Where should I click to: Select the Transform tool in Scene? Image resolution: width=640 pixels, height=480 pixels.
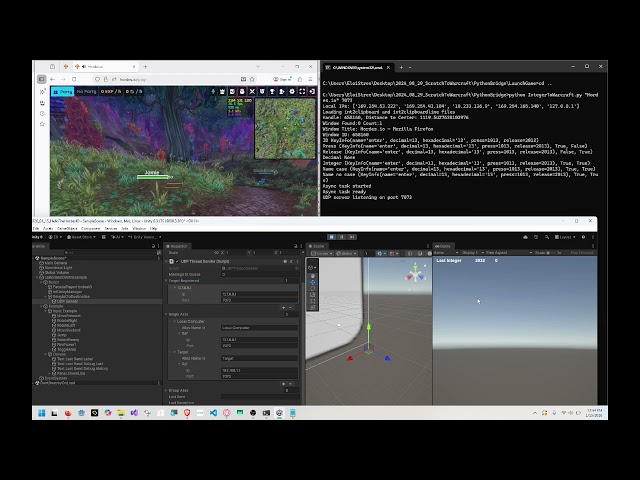click(x=313, y=307)
